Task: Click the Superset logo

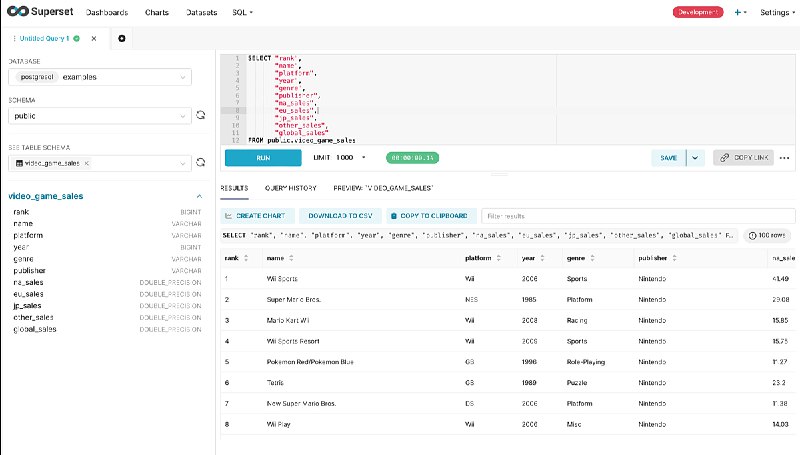Action: point(40,11)
